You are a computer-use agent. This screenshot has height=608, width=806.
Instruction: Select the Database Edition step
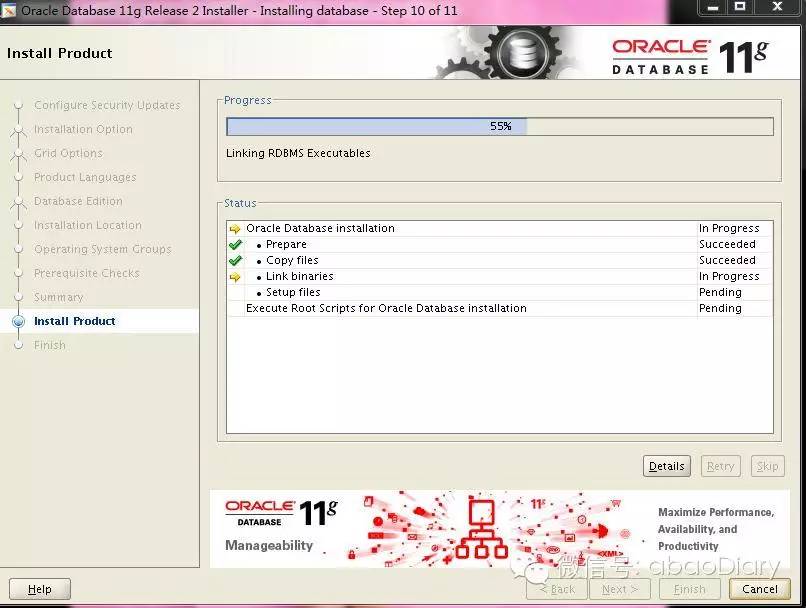click(78, 201)
